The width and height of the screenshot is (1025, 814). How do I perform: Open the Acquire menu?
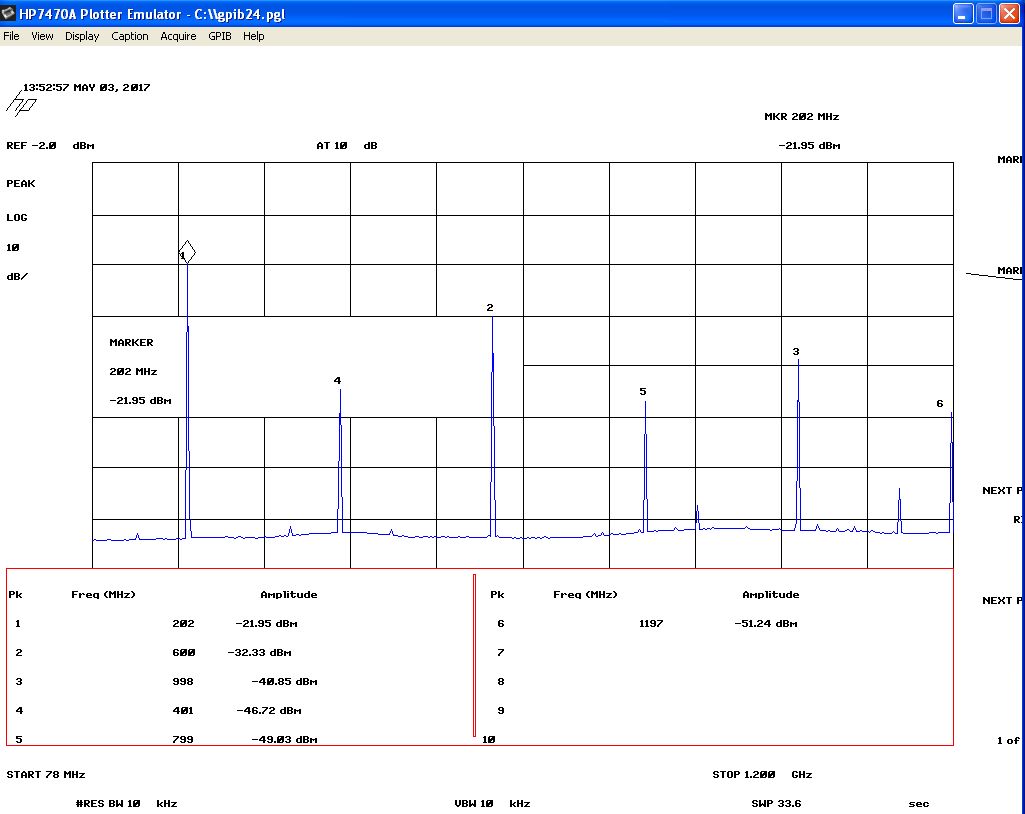click(x=178, y=36)
